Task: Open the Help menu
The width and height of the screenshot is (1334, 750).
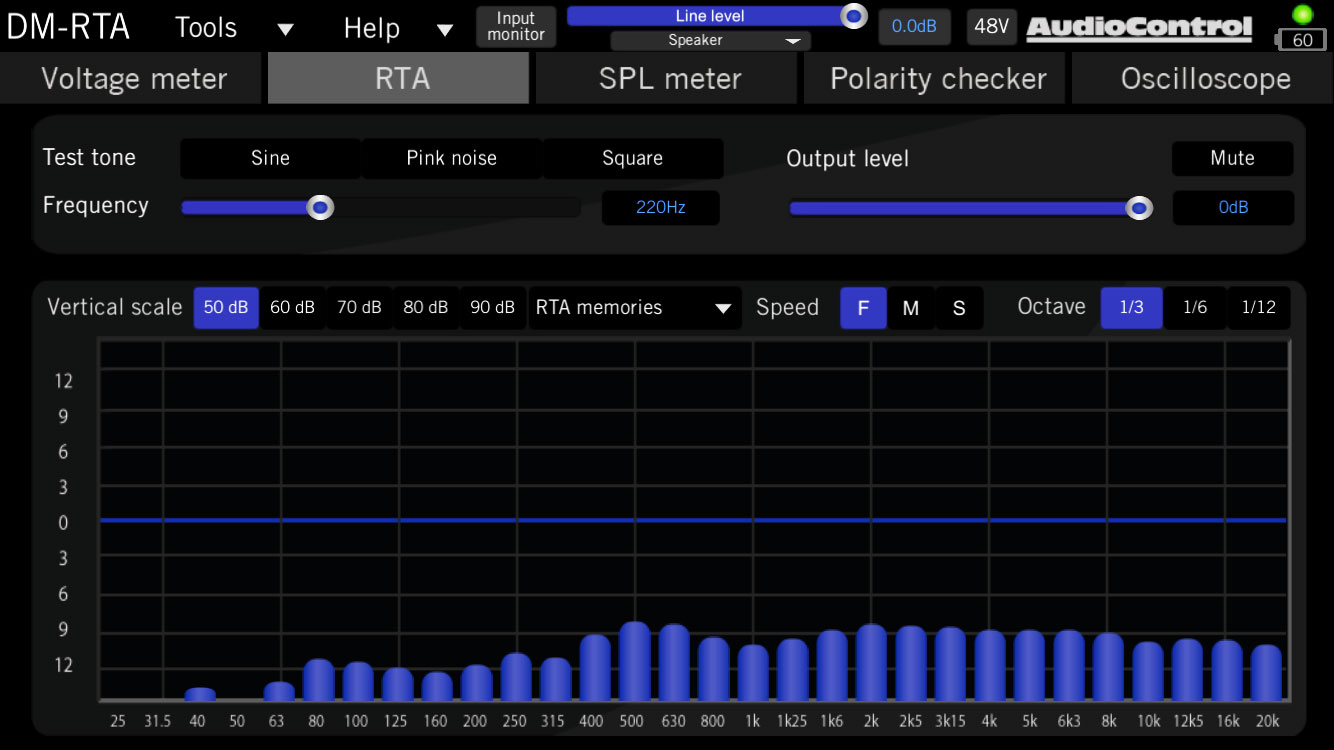Action: pos(372,28)
